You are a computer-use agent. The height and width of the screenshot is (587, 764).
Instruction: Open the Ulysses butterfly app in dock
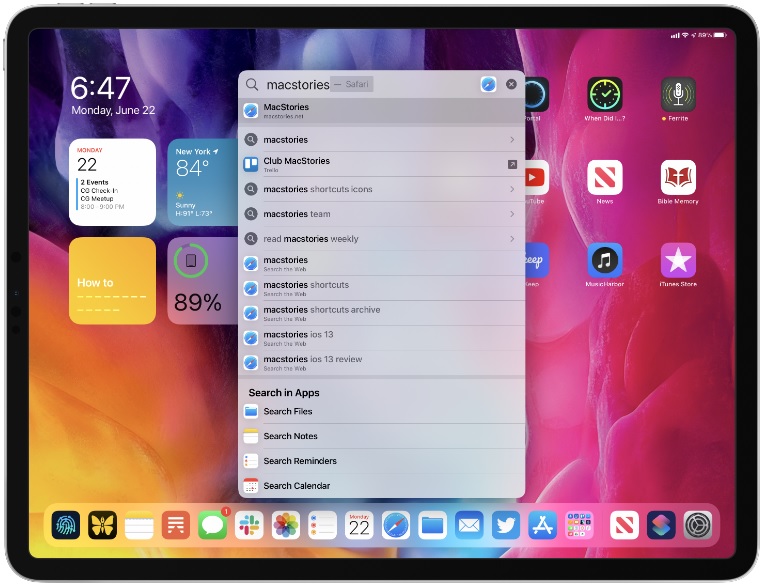(102, 525)
